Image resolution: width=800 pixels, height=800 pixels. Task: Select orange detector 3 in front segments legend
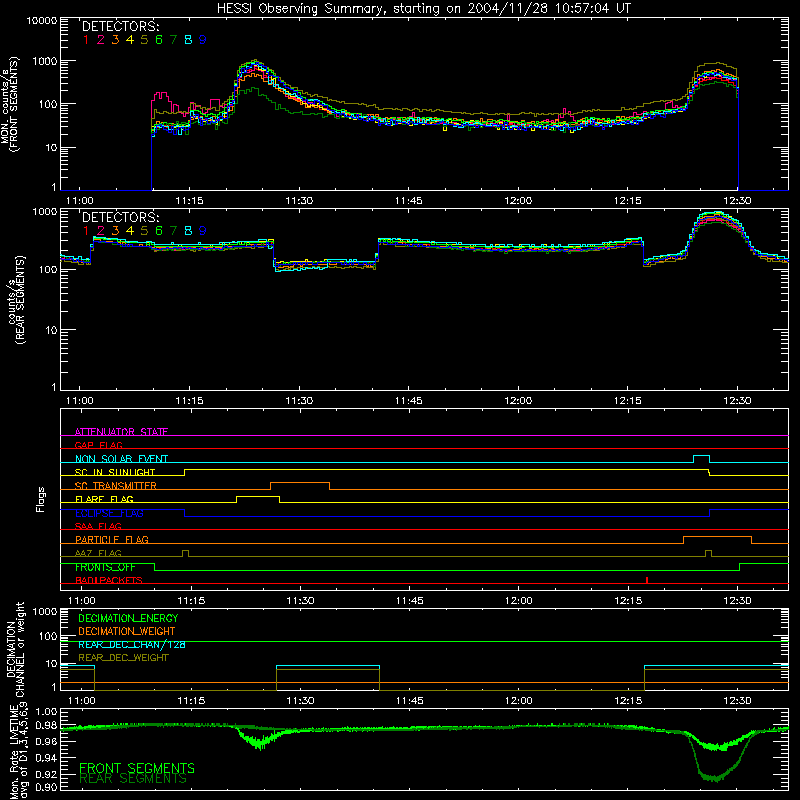click(115, 40)
